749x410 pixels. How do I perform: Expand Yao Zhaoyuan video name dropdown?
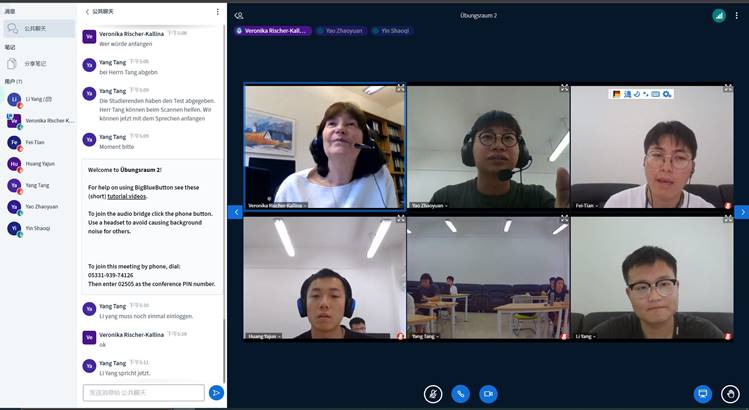432,205
